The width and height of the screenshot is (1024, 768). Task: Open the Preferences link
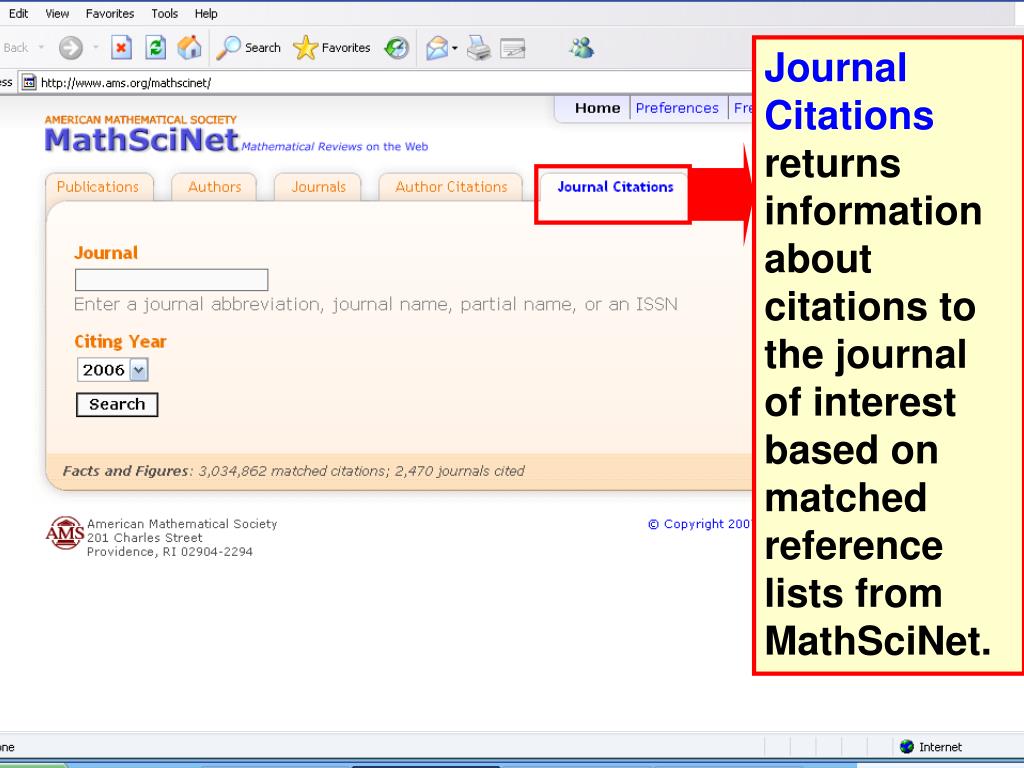(x=677, y=108)
